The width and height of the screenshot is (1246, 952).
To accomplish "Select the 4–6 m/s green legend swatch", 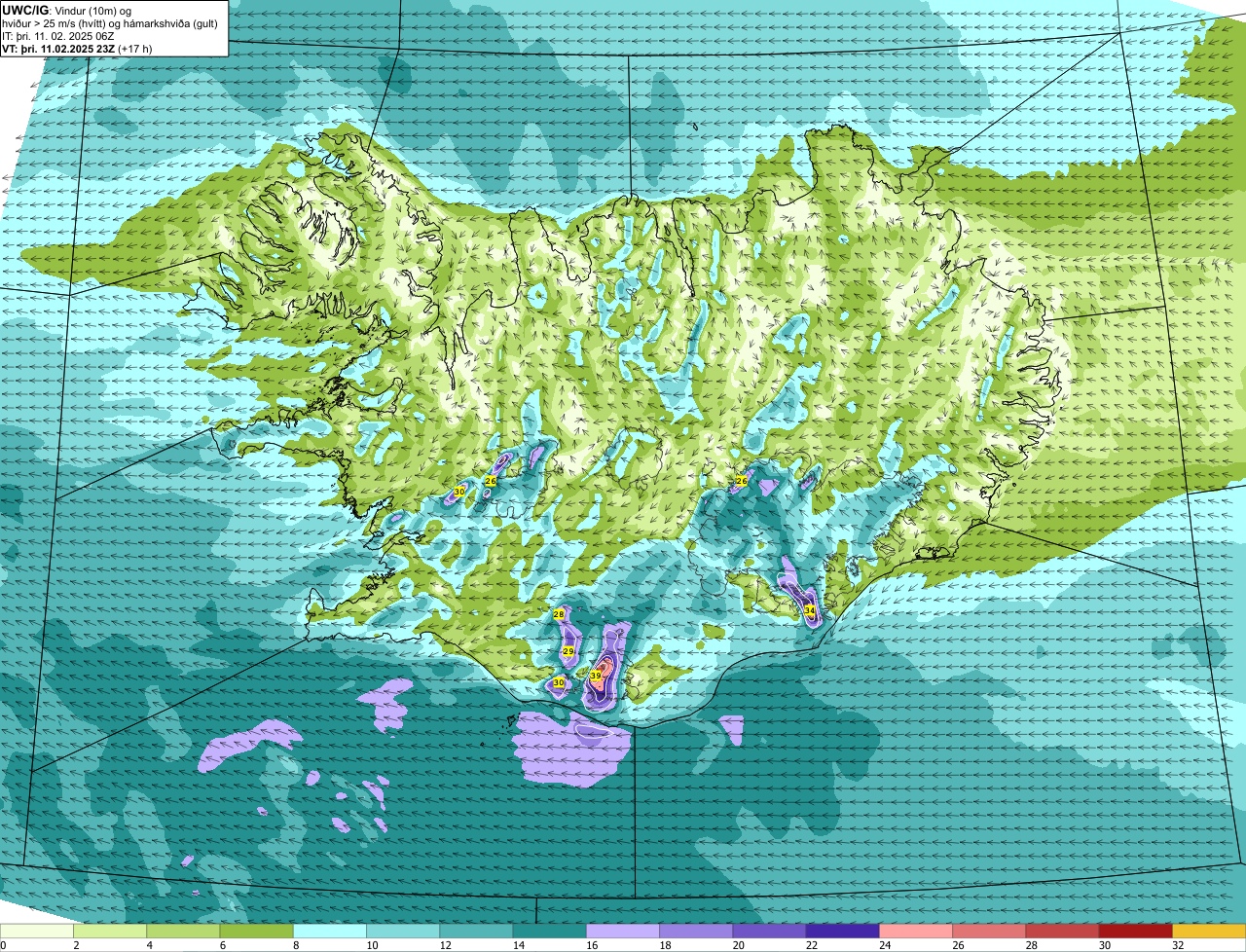I will pyautogui.click(x=183, y=932).
